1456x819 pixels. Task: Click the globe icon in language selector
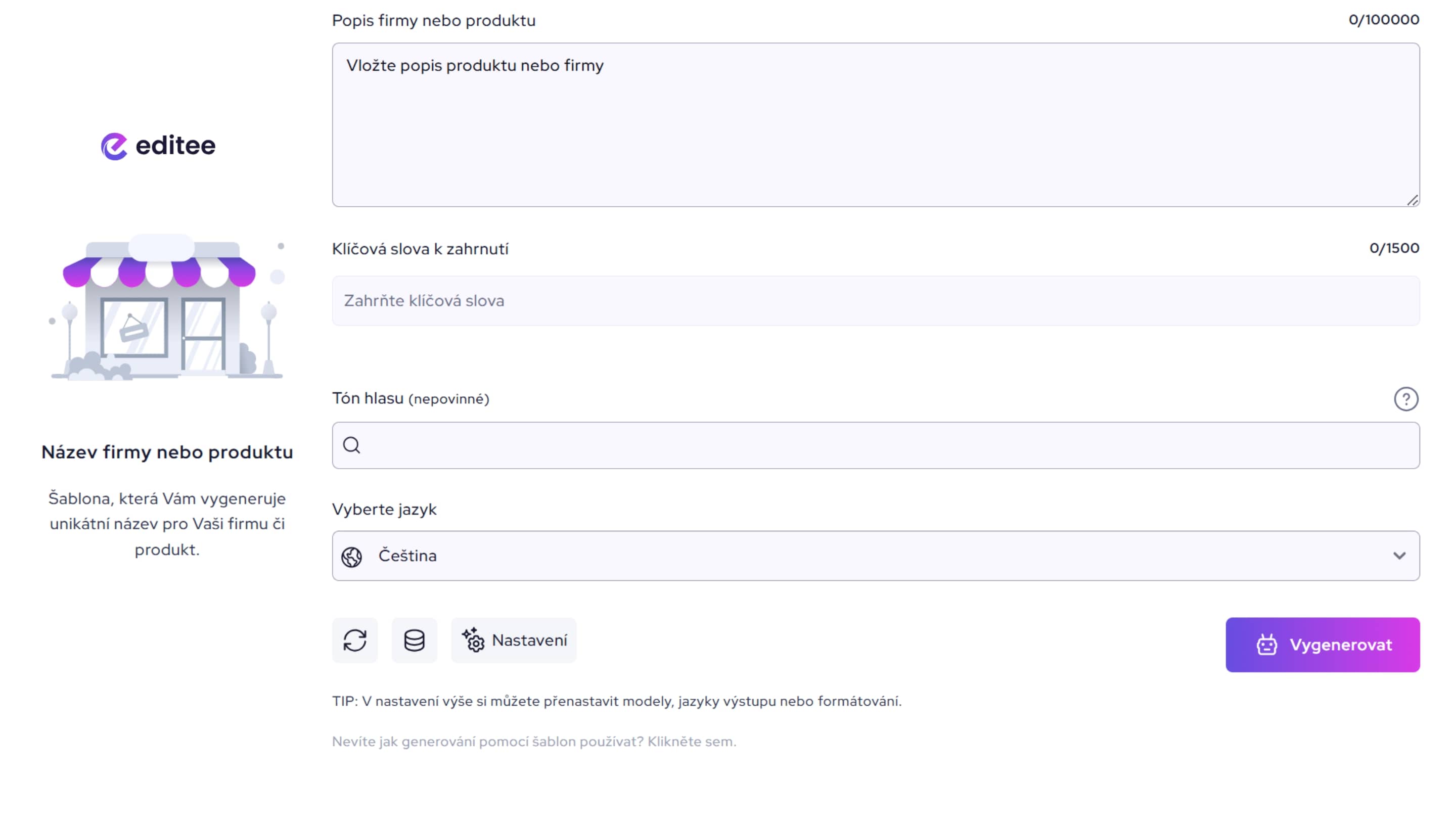coord(351,557)
